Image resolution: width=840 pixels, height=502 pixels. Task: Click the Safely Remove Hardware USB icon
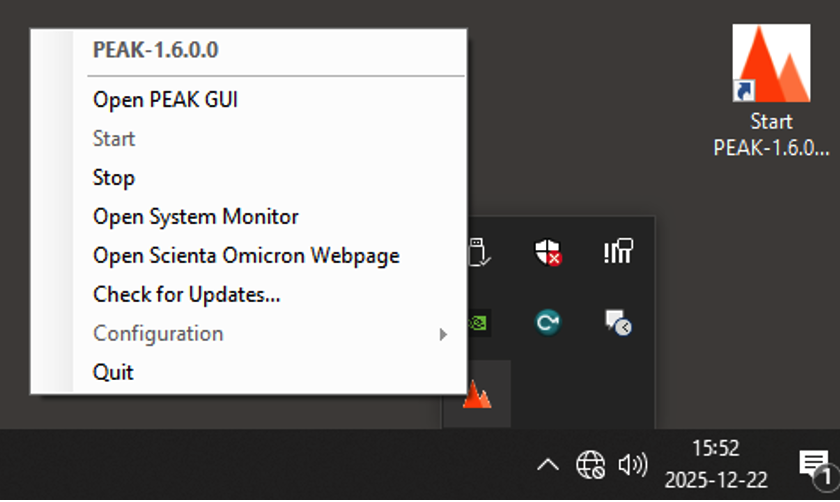pyautogui.click(x=479, y=252)
